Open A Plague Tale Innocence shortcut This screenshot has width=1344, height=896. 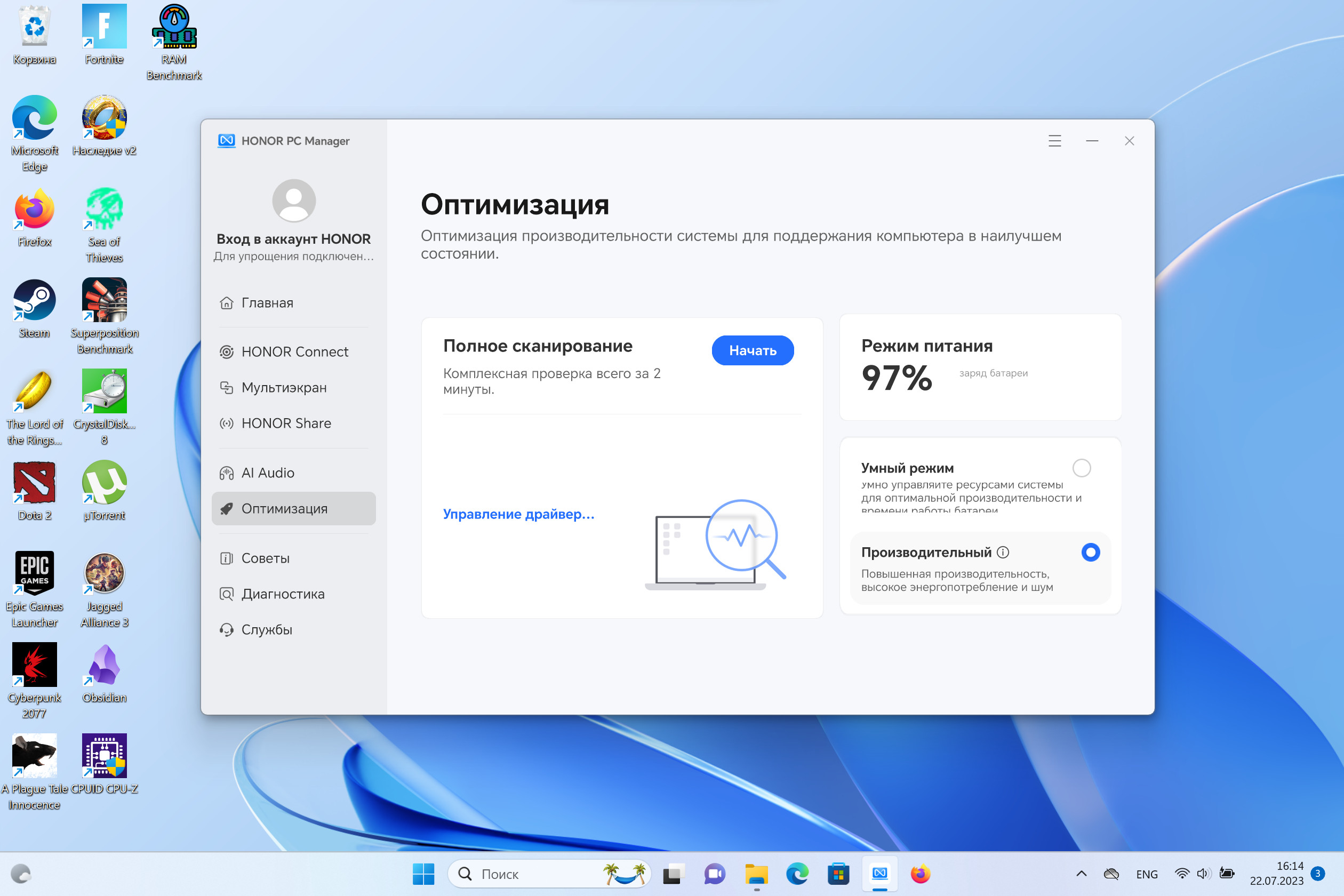click(x=34, y=772)
